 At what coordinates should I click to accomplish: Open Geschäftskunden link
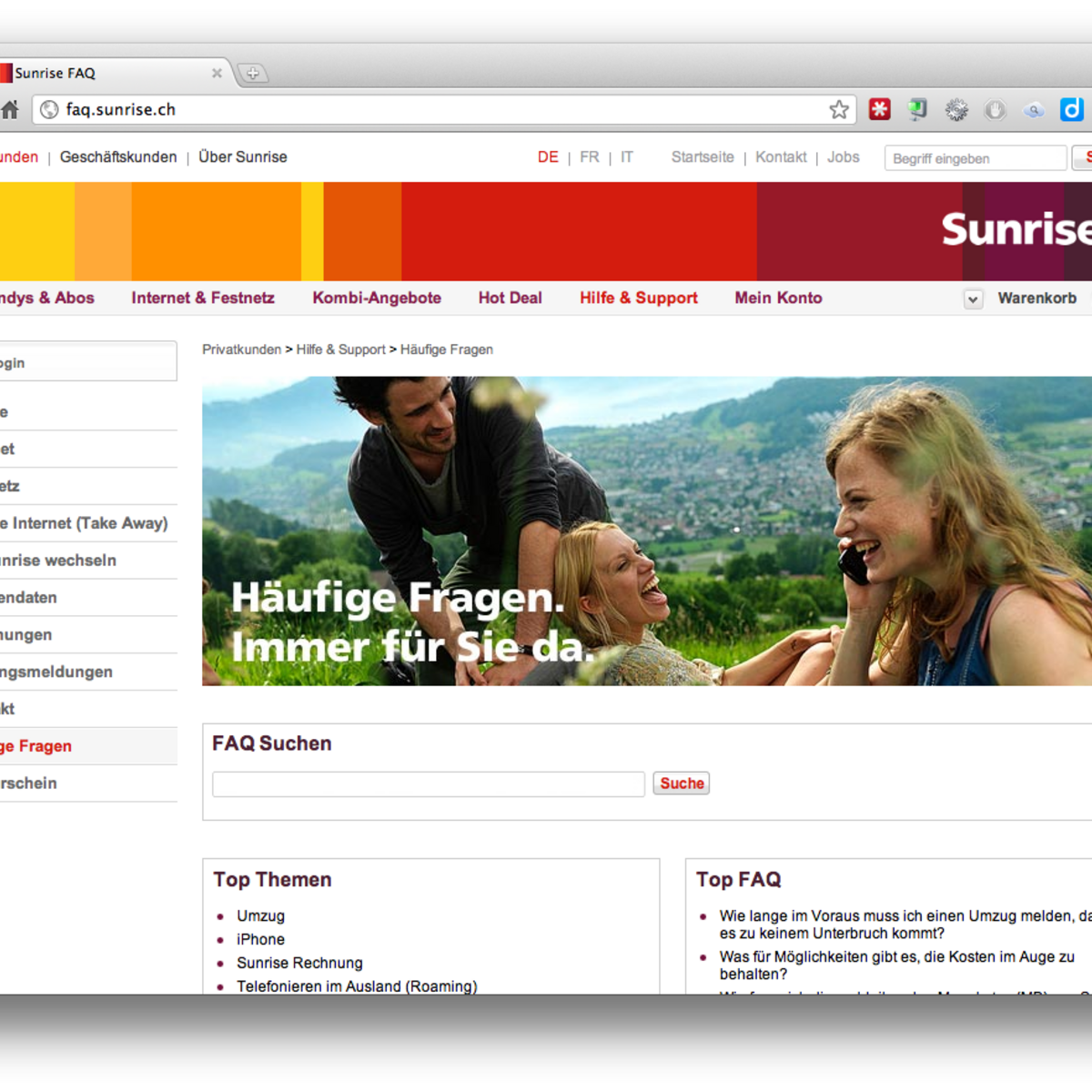(118, 157)
